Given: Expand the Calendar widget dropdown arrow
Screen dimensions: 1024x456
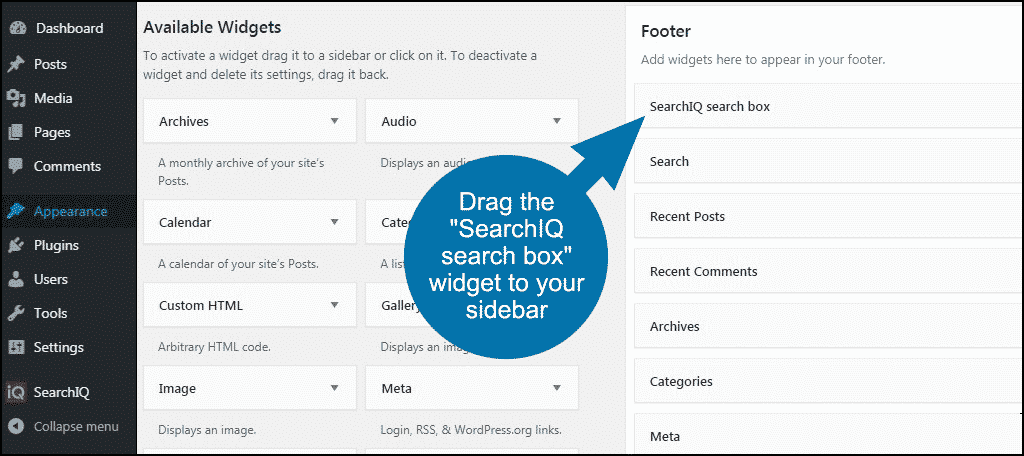Looking at the screenshot, I should click(335, 222).
